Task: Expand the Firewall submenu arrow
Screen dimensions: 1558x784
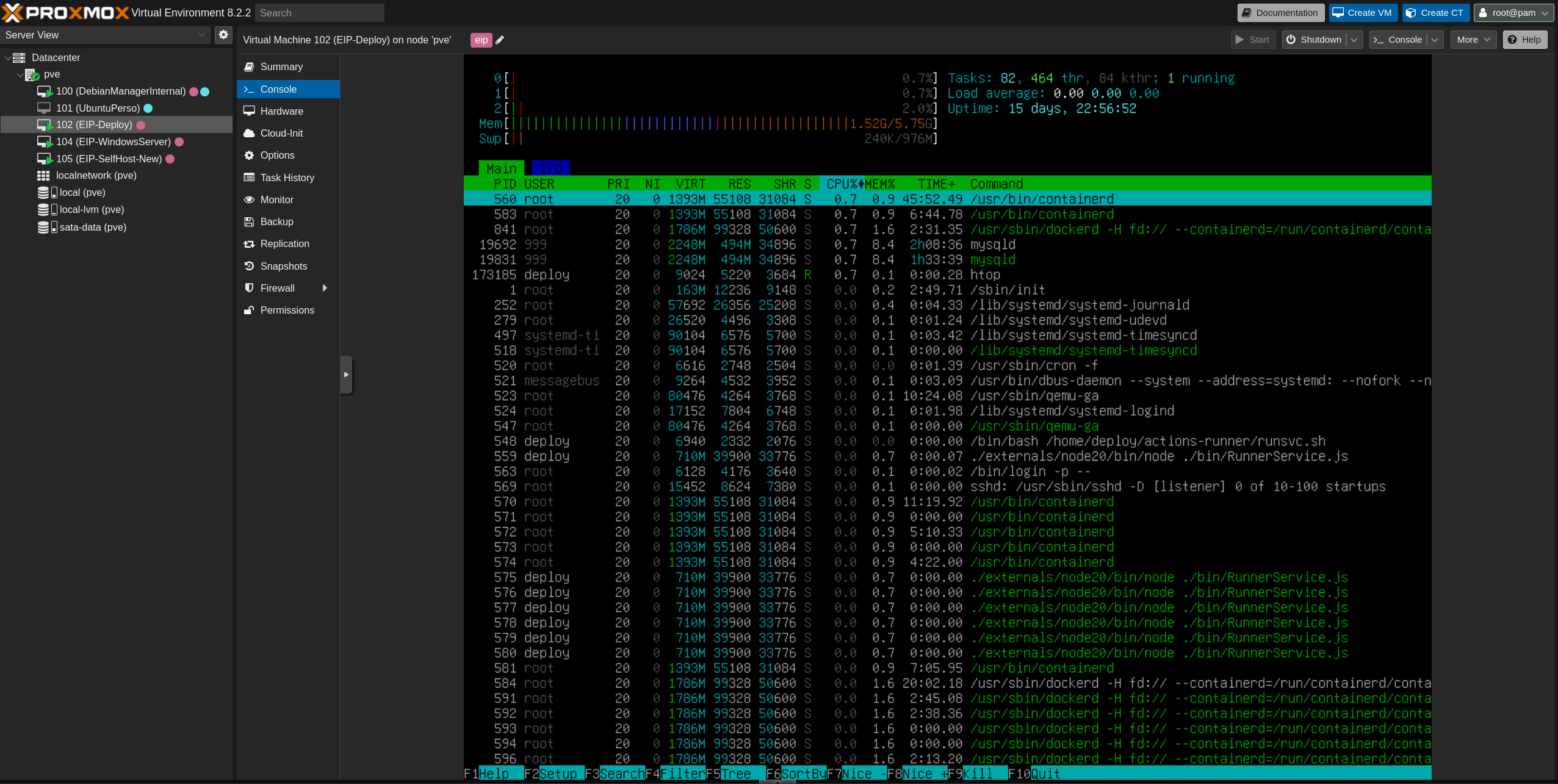Action: tap(325, 288)
